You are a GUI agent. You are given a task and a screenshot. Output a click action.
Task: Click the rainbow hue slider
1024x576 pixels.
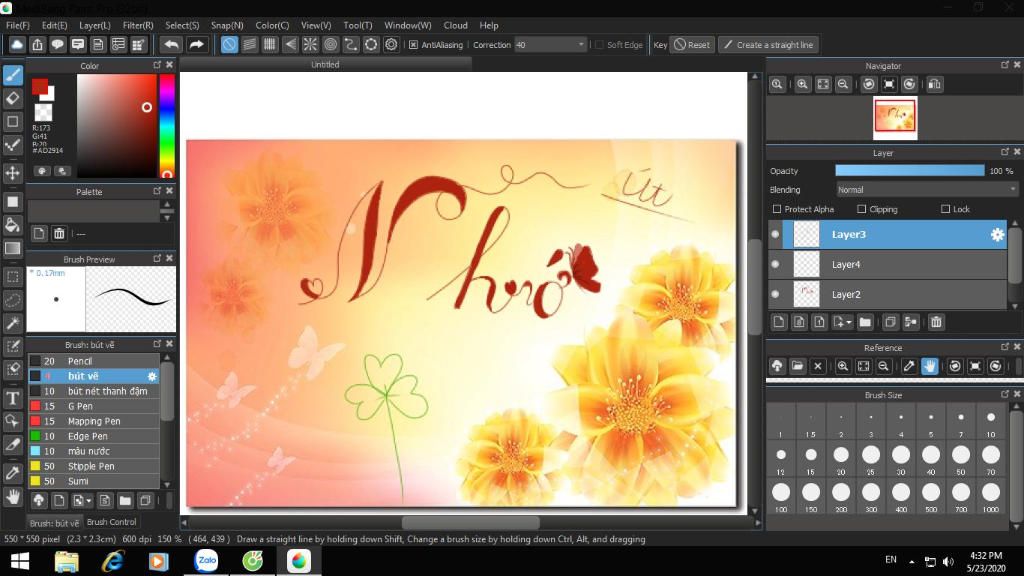coord(167,125)
